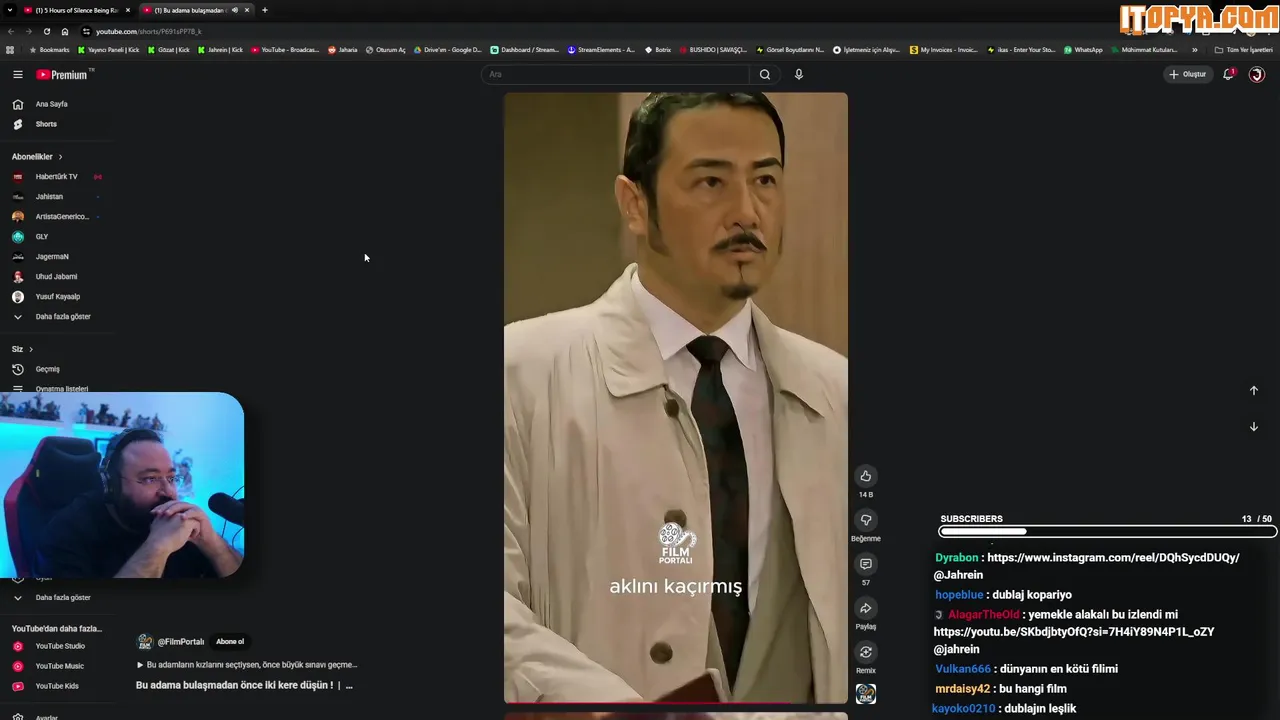Open the sound thumbnail below Remix
This screenshot has height=720, width=1280.
[866, 694]
